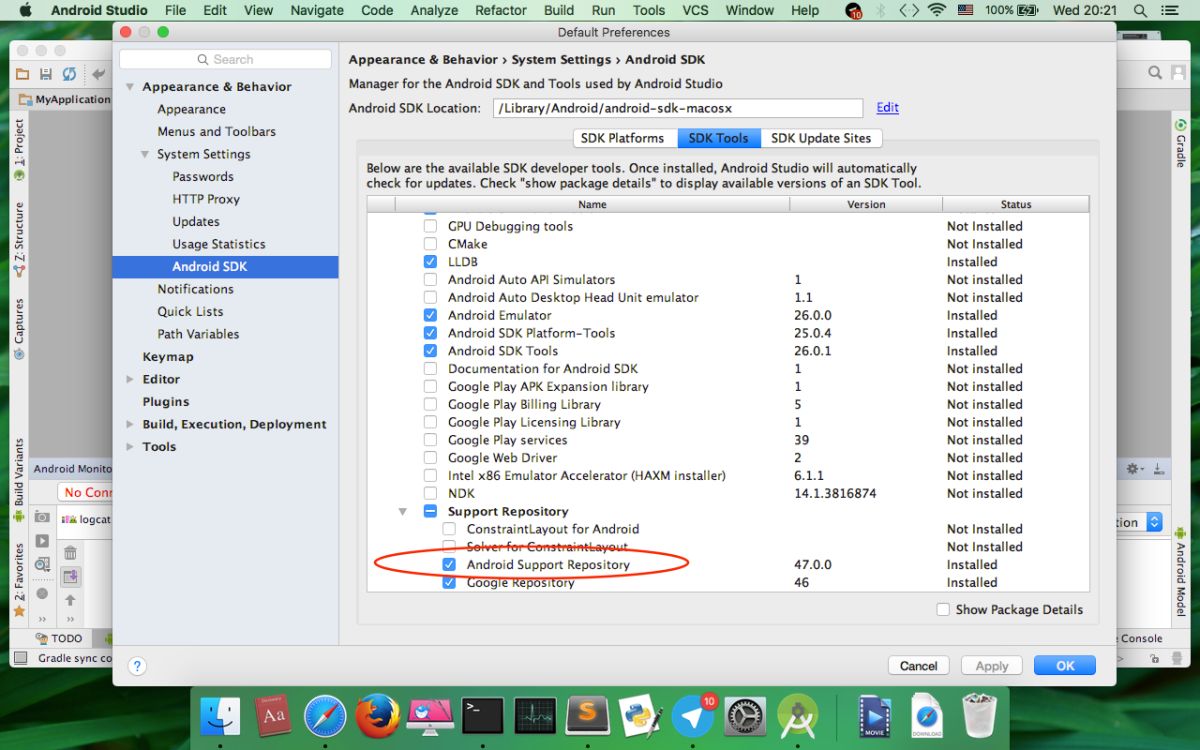Switch to SDK Platforms tab
This screenshot has width=1200, height=750.
click(622, 138)
